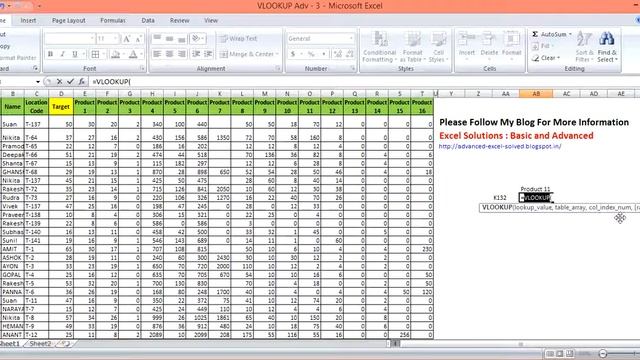Open the font name combo box
640x360 pixels.
(x=70, y=39)
